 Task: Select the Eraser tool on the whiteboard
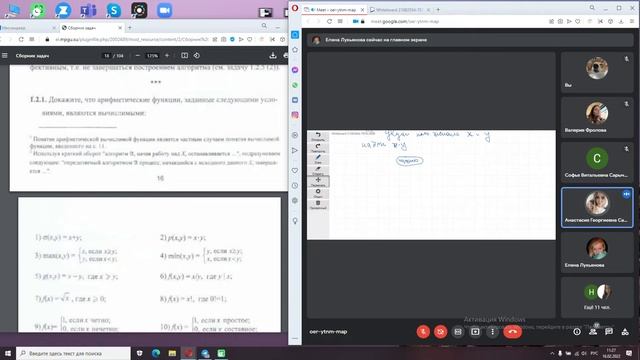(x=318, y=171)
